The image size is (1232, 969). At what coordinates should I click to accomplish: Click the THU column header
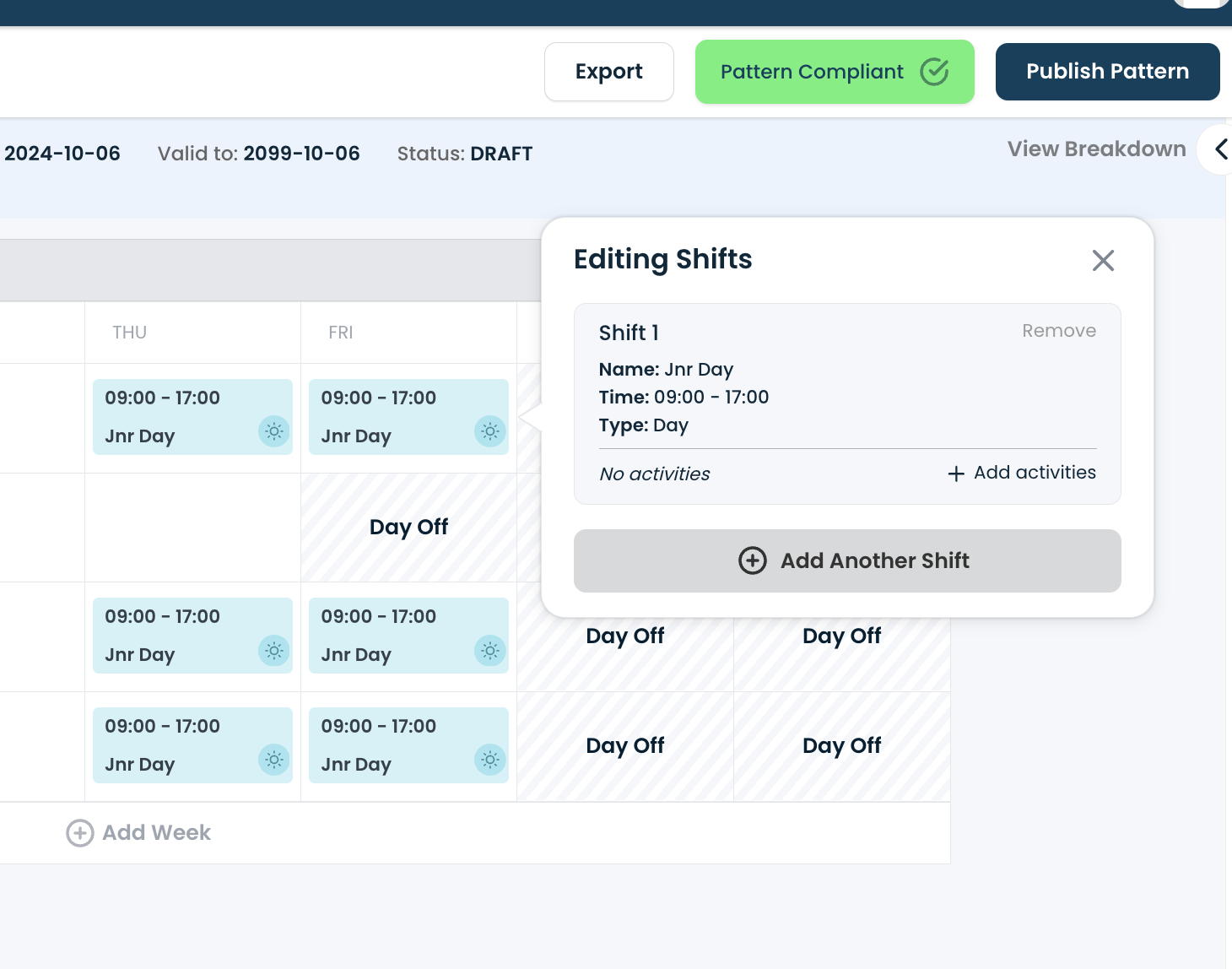coord(130,333)
